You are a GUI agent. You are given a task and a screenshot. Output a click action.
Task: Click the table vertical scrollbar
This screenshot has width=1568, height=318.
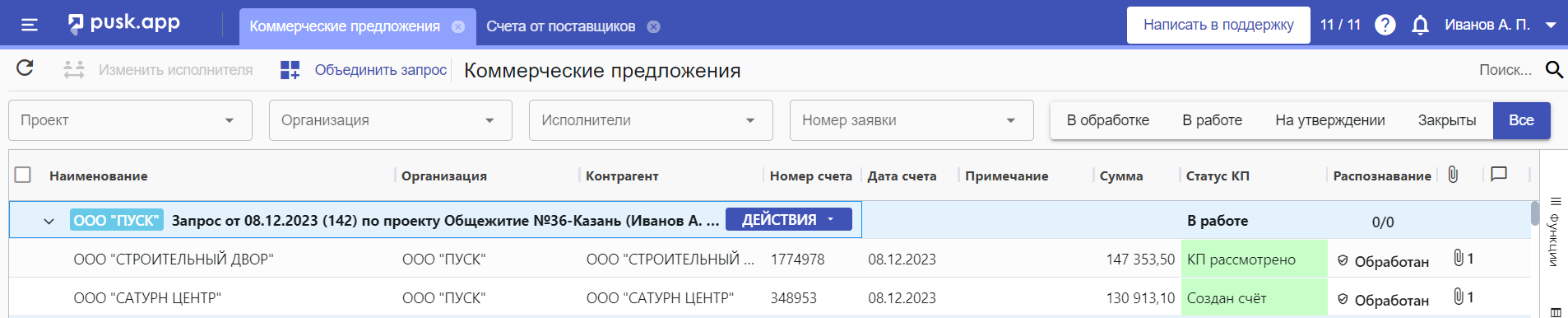[x=1535, y=213]
